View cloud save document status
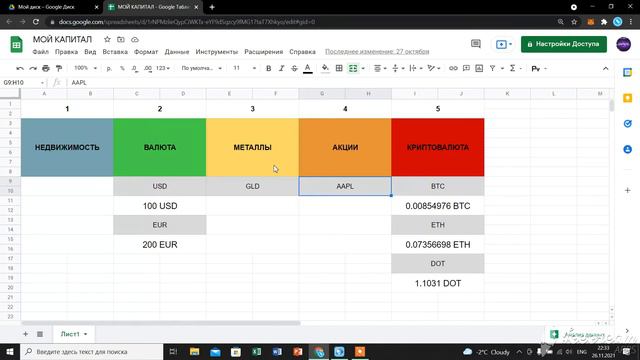The image size is (640, 360). [135, 40]
